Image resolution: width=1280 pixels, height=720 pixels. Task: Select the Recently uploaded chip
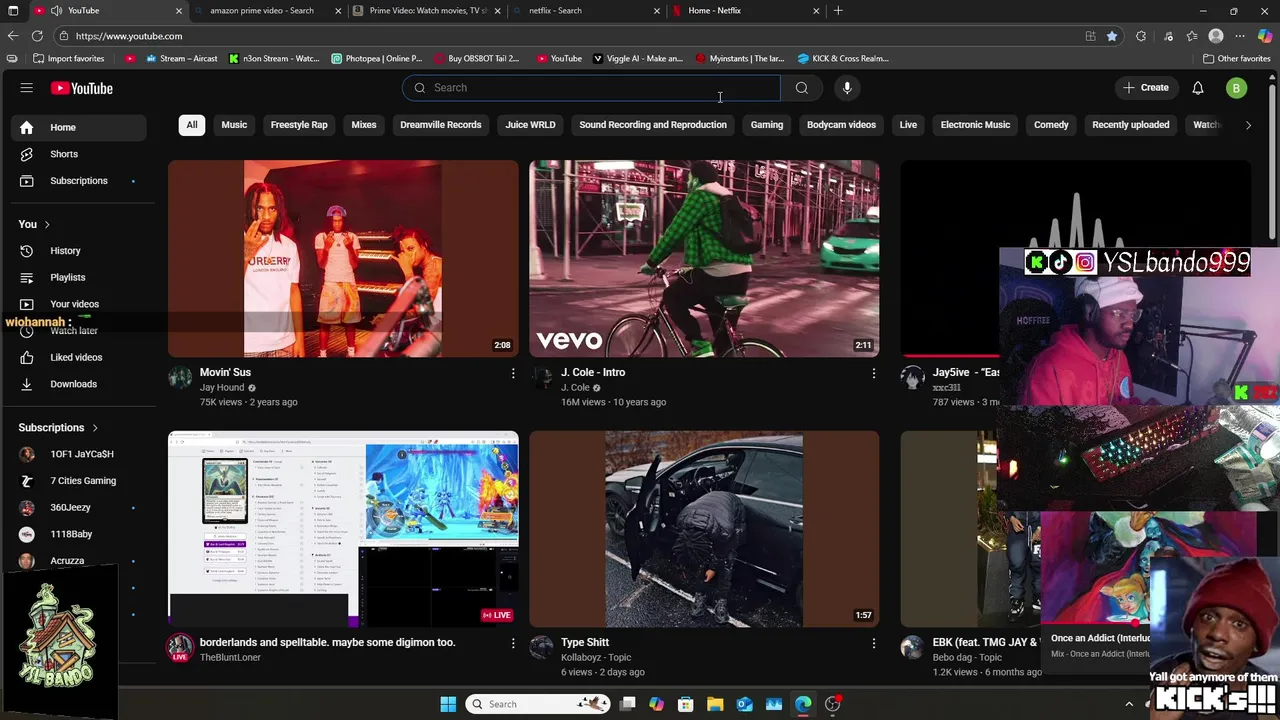pyautogui.click(x=1131, y=125)
